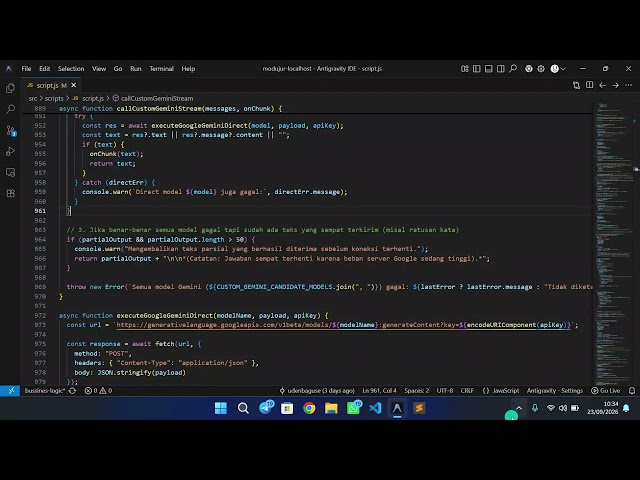Open the Extensions view in activity bar
Viewport: 640px width, 480px height.
click(11, 193)
